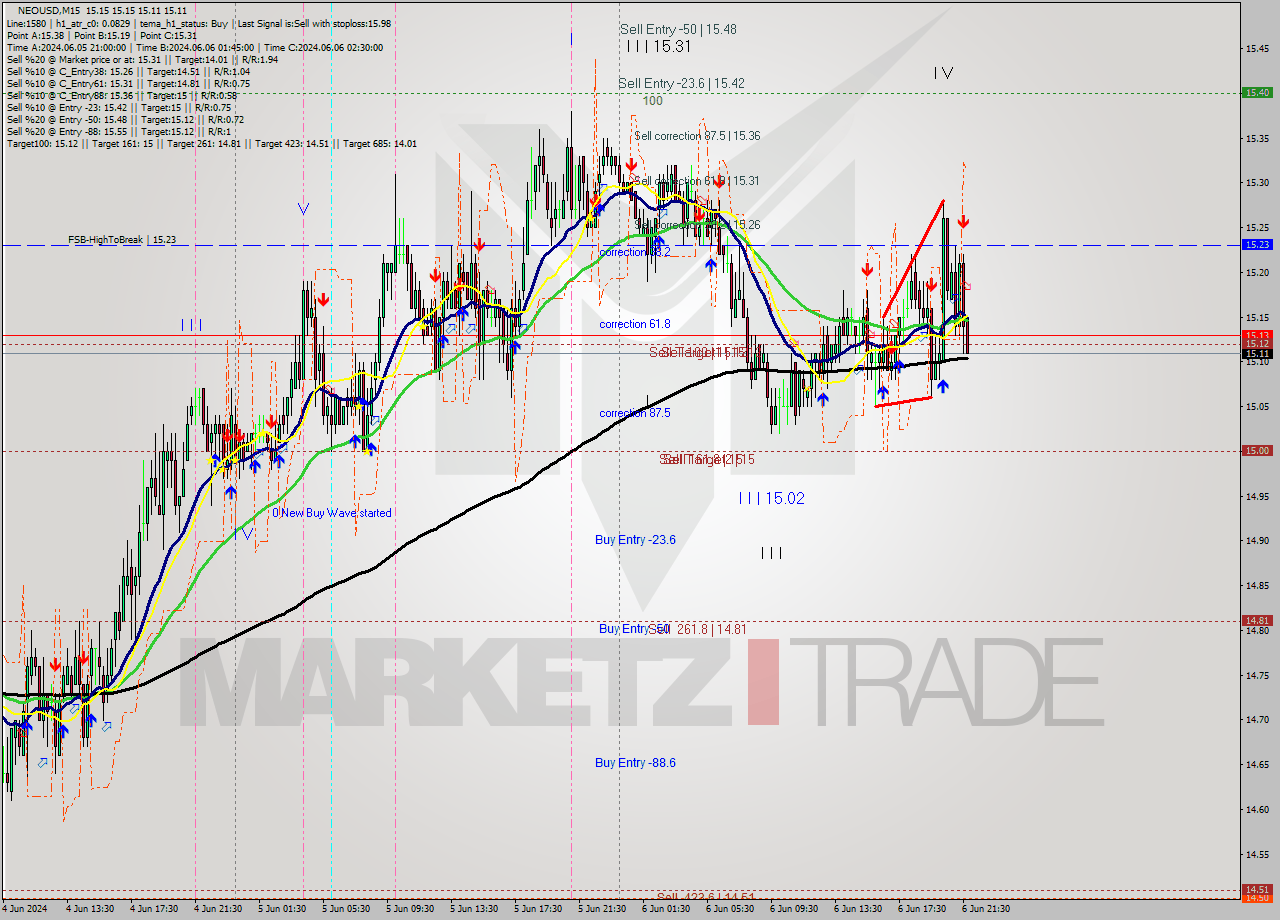The height and width of the screenshot is (920, 1280).
Task: Click the 'FSB-HighToBreak | 15.23' line label
Action: click(122, 240)
